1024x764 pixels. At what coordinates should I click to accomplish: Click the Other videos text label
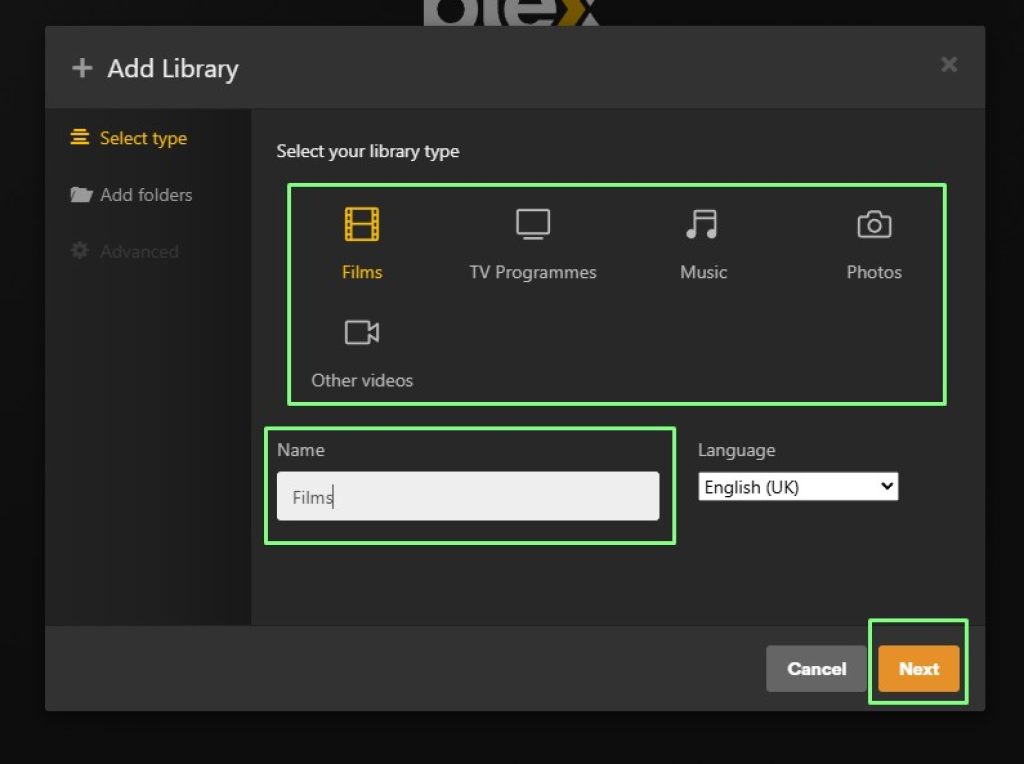point(361,380)
